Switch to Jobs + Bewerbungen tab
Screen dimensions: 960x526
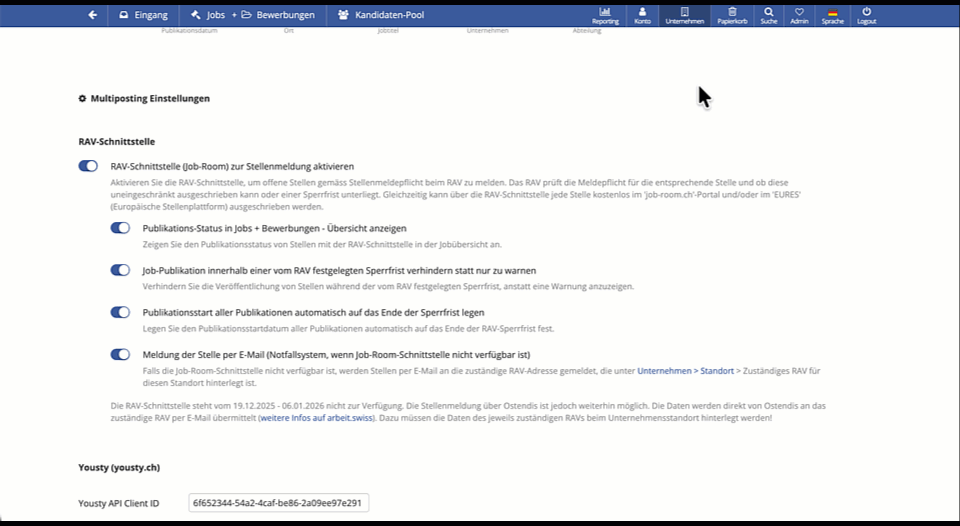coord(252,15)
